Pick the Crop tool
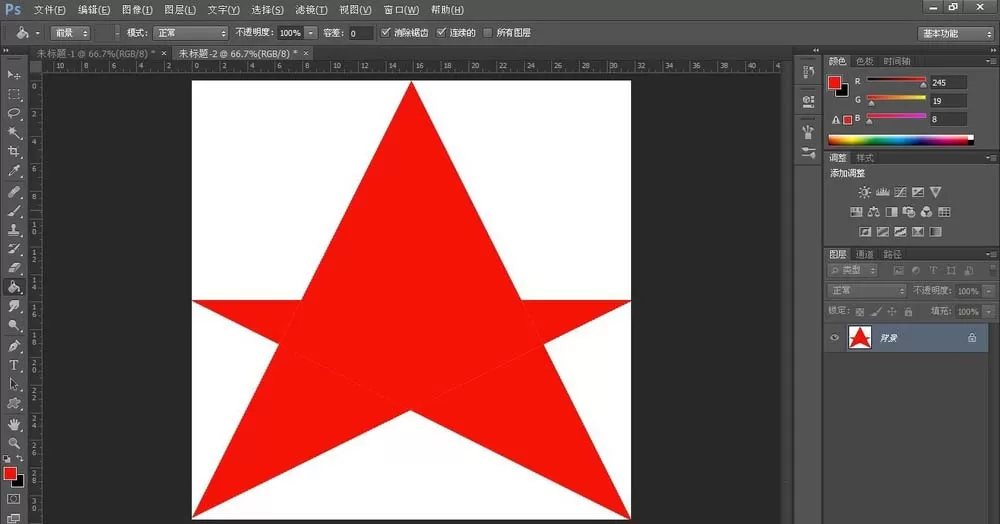 tap(14, 152)
